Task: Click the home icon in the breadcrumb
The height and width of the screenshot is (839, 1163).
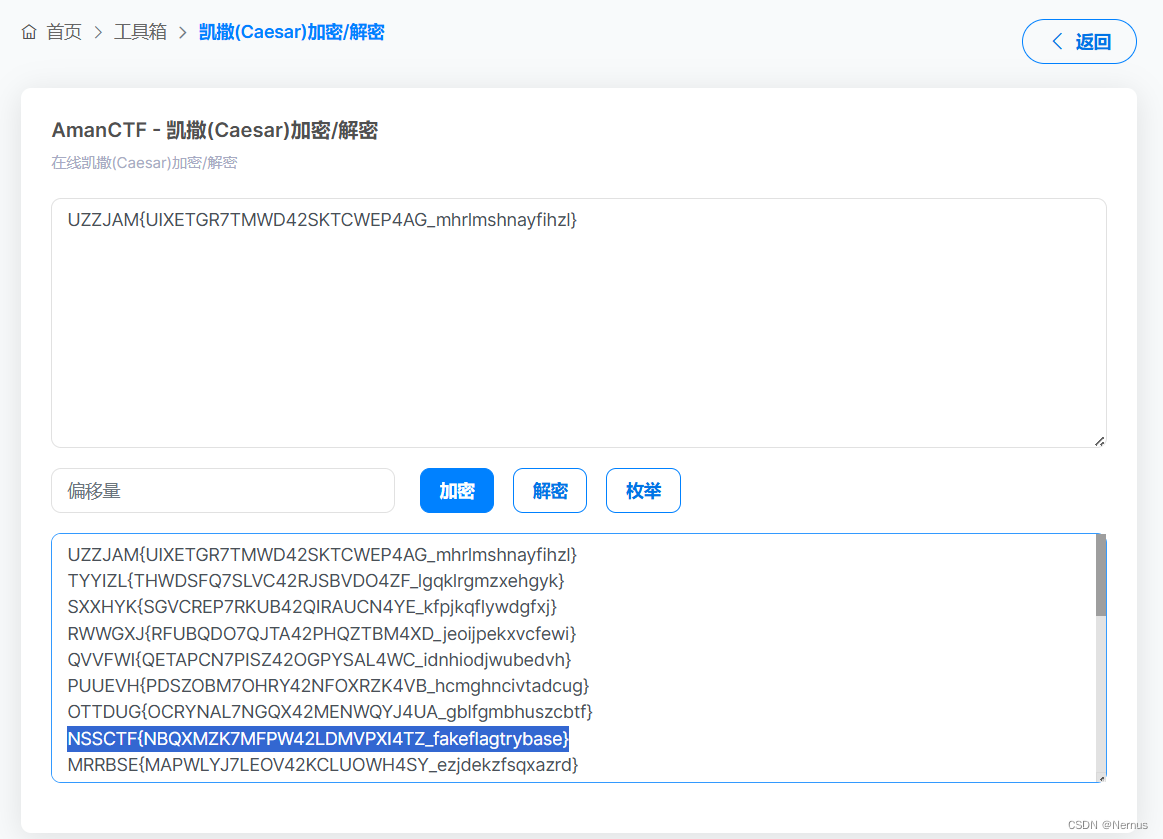Action: click(x=28, y=31)
